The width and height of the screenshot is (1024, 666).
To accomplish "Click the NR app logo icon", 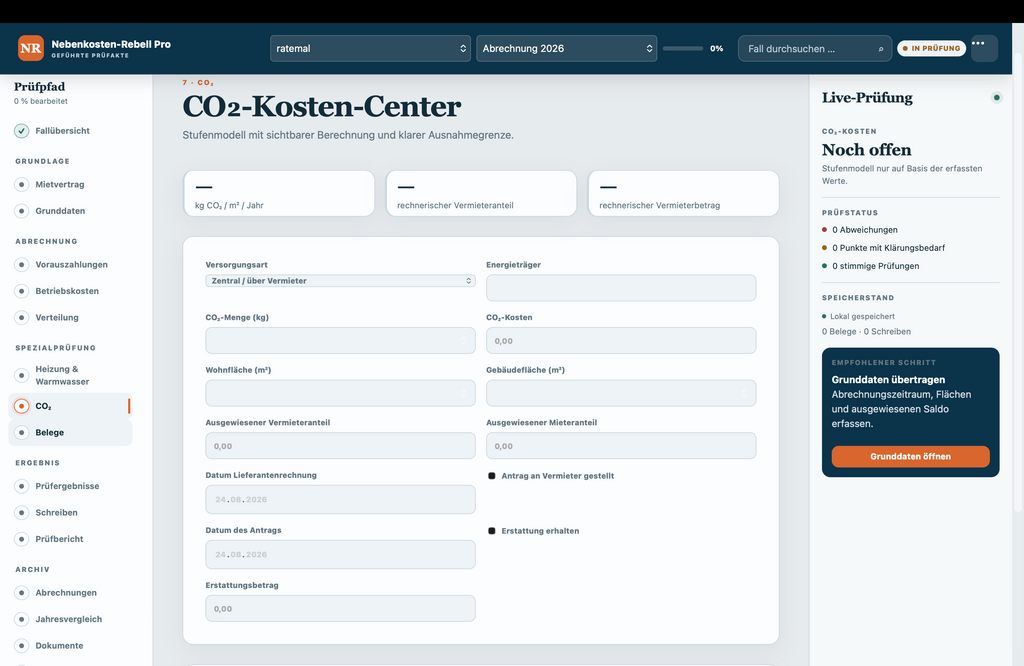I will (x=31, y=48).
